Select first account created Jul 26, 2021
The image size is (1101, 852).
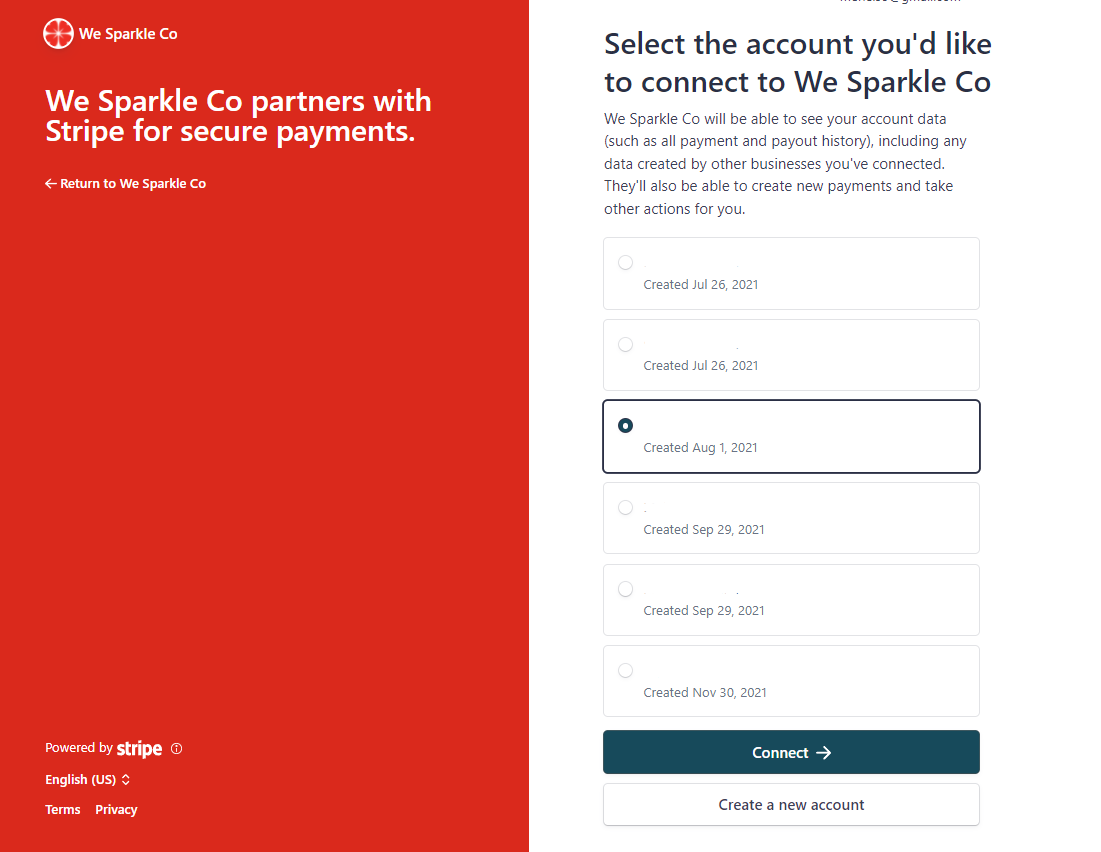coord(791,273)
